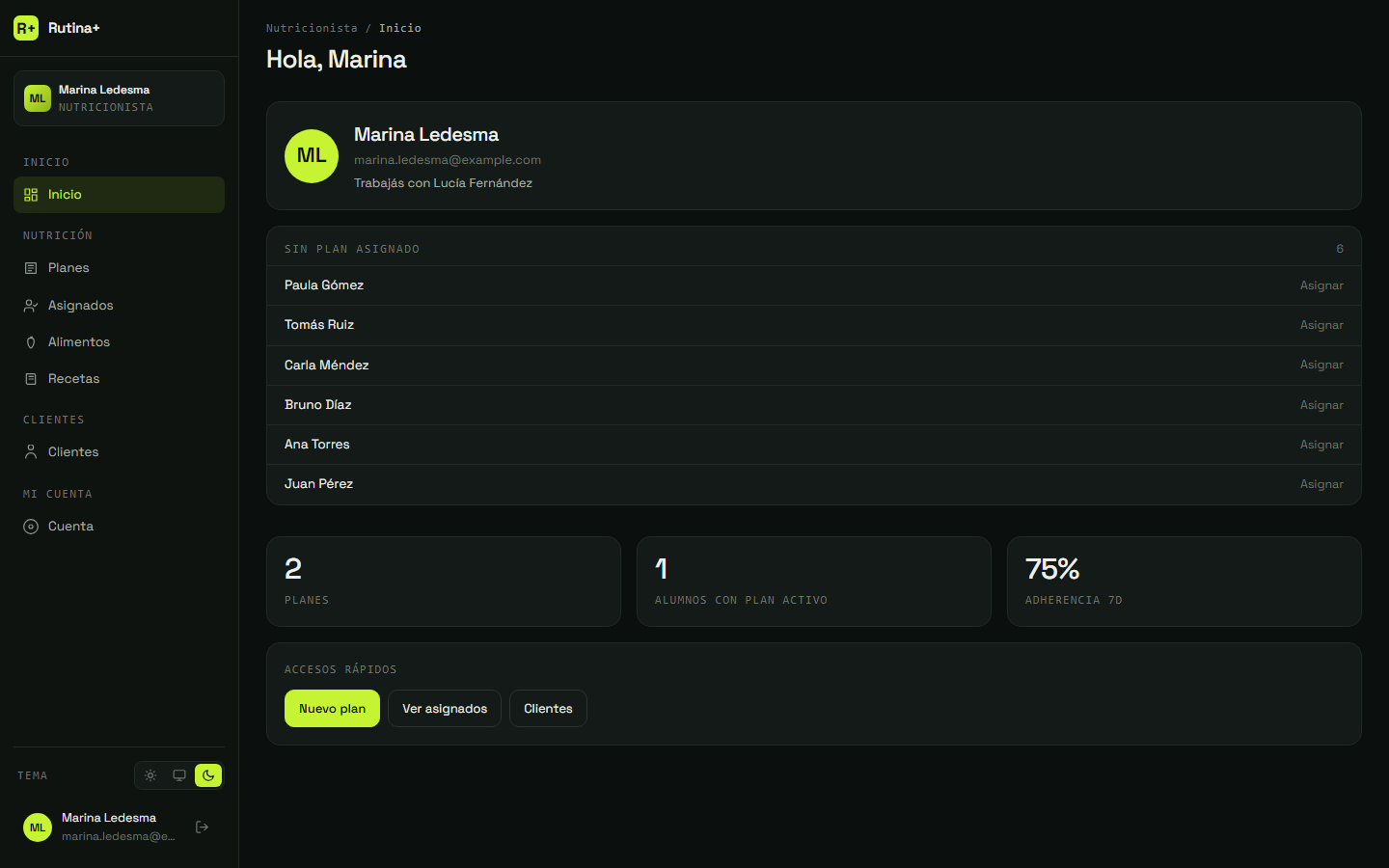Click the Asignados user-check icon
1389x868 pixels.
31,306
